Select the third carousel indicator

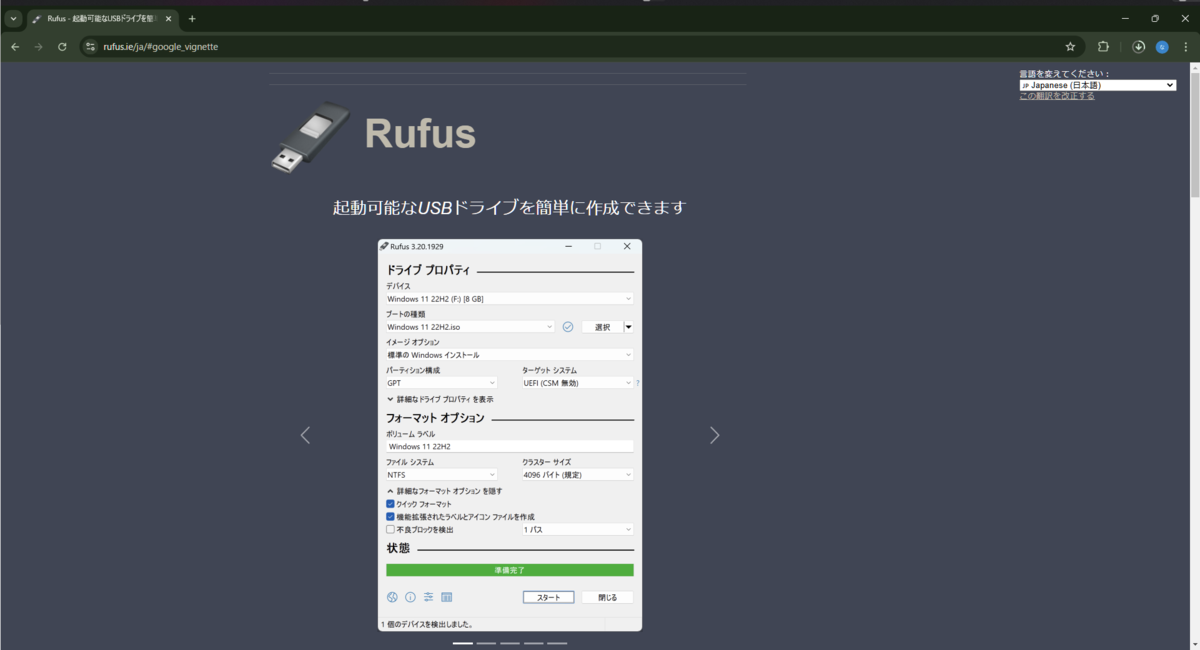point(510,643)
